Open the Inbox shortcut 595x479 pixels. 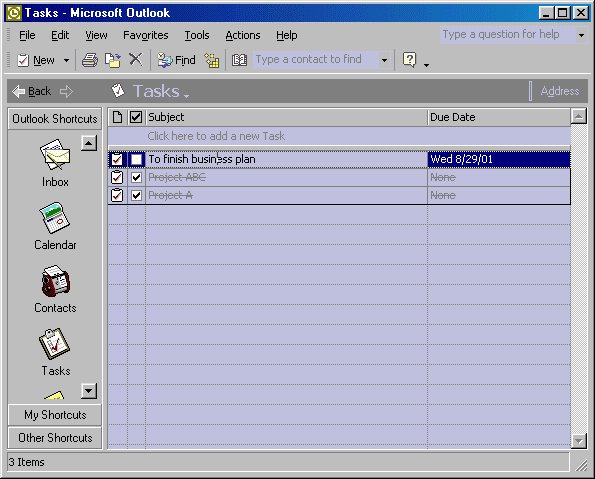(55, 163)
